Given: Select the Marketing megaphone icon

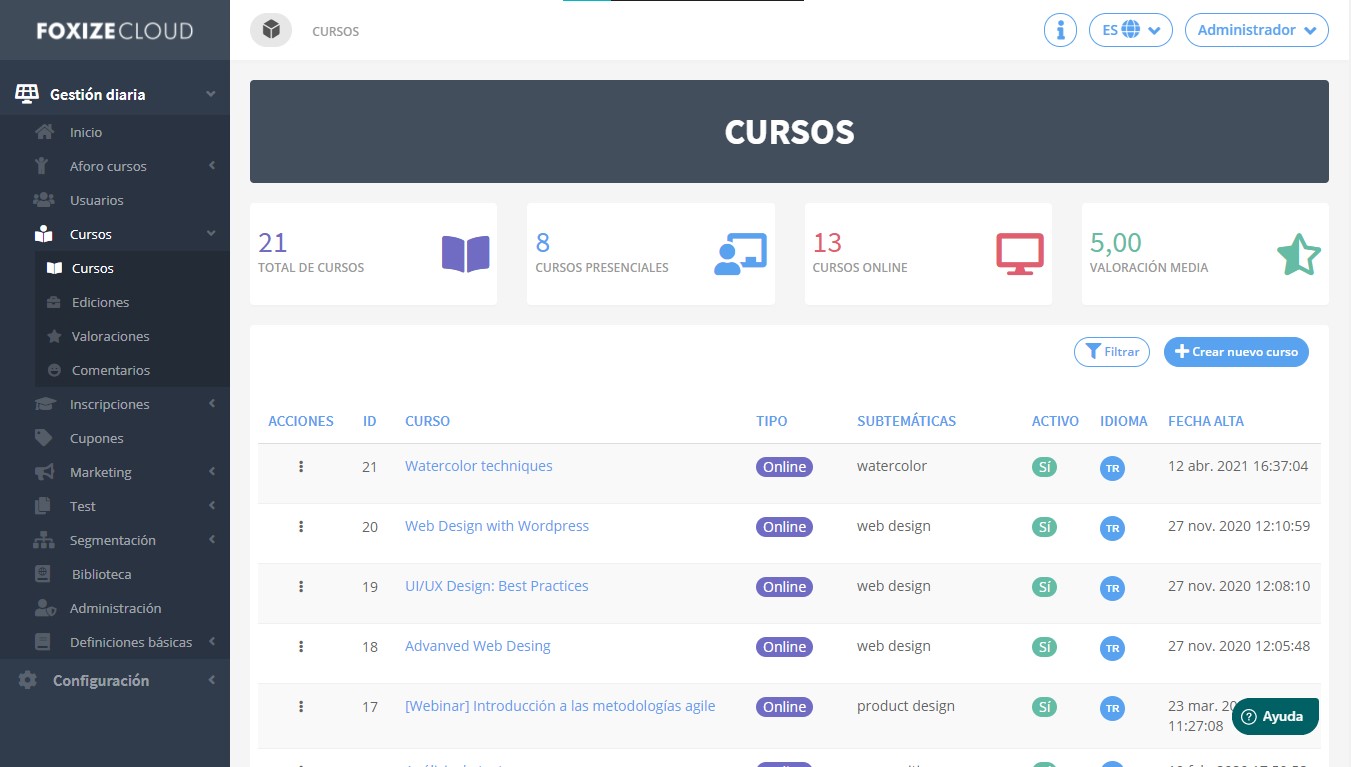Looking at the screenshot, I should (x=45, y=472).
